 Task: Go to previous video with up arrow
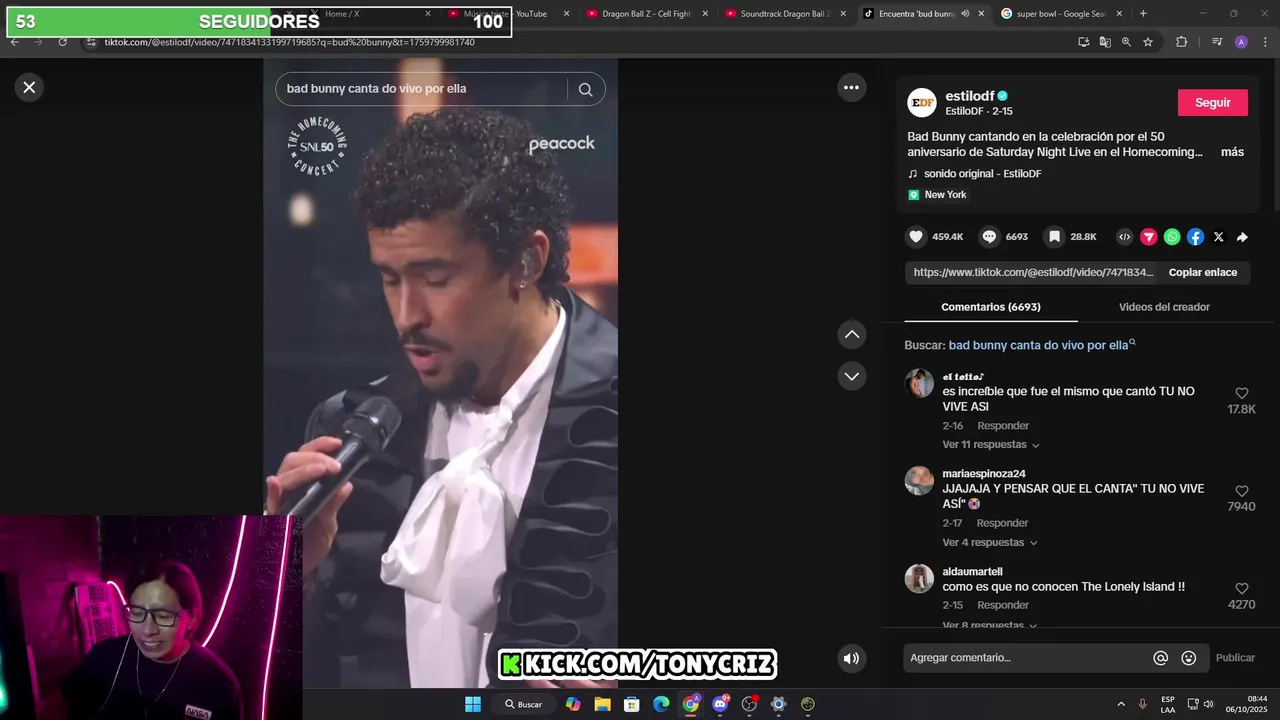tap(852, 334)
